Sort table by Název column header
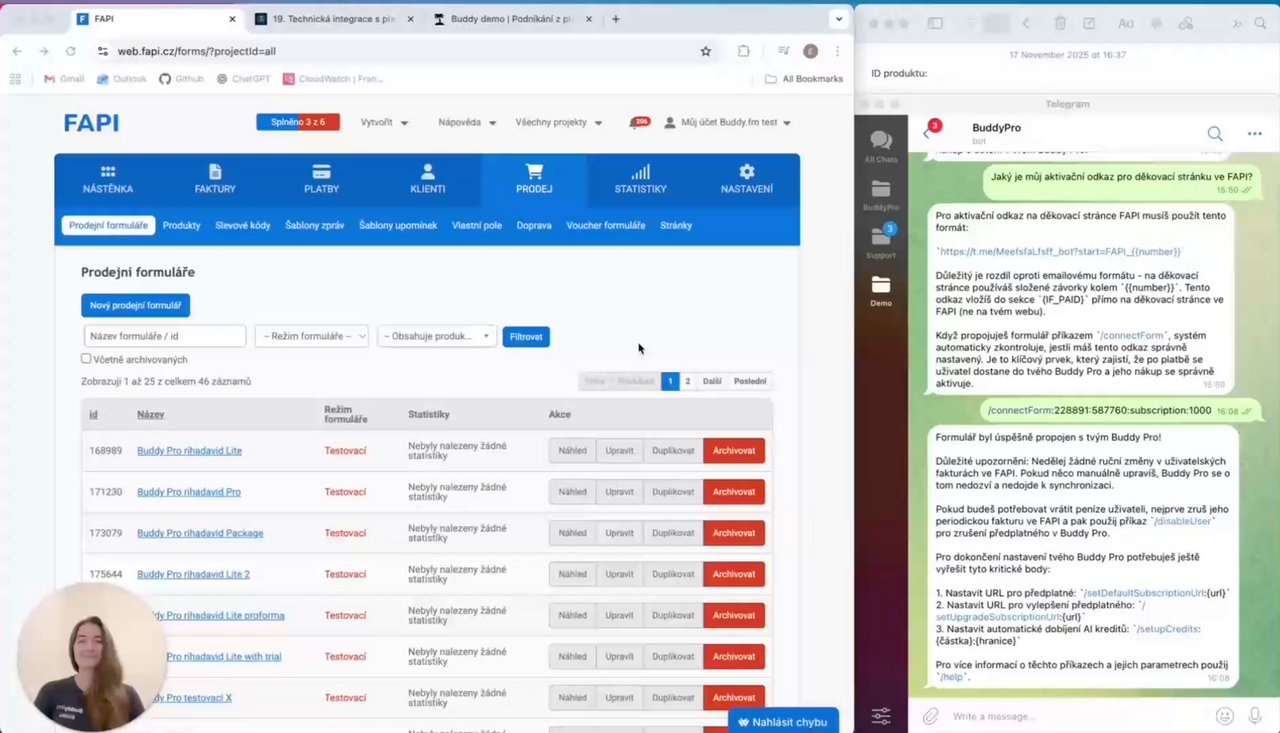This screenshot has height=733, width=1280. 151,414
